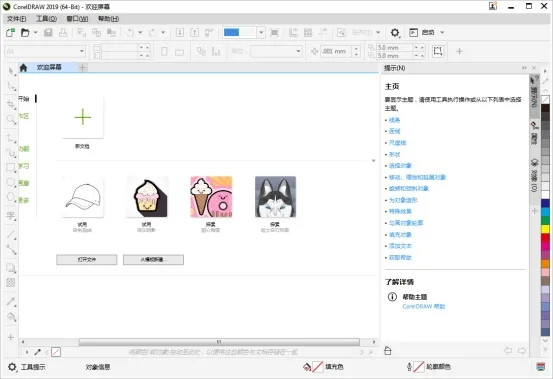Toggle treat-as-filled button in property bar

coord(438,51)
